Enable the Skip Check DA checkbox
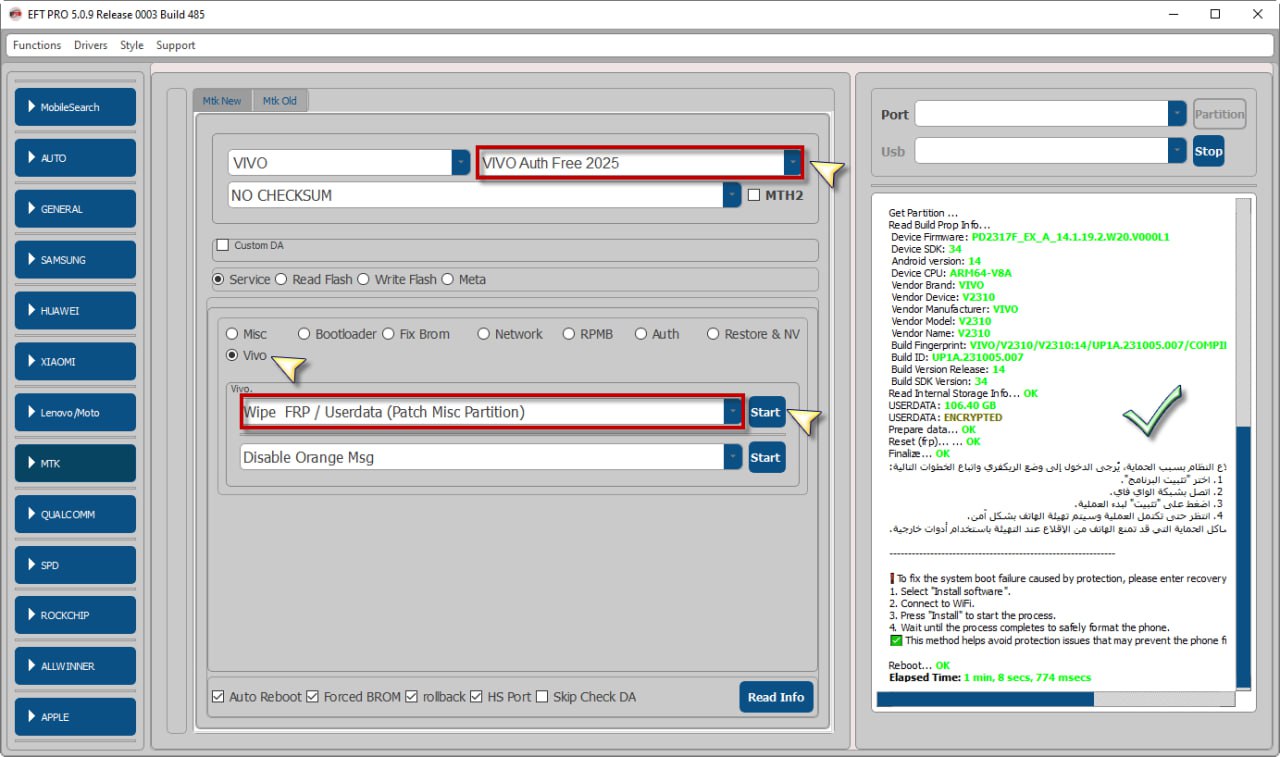The height and width of the screenshot is (757, 1280). 542,697
